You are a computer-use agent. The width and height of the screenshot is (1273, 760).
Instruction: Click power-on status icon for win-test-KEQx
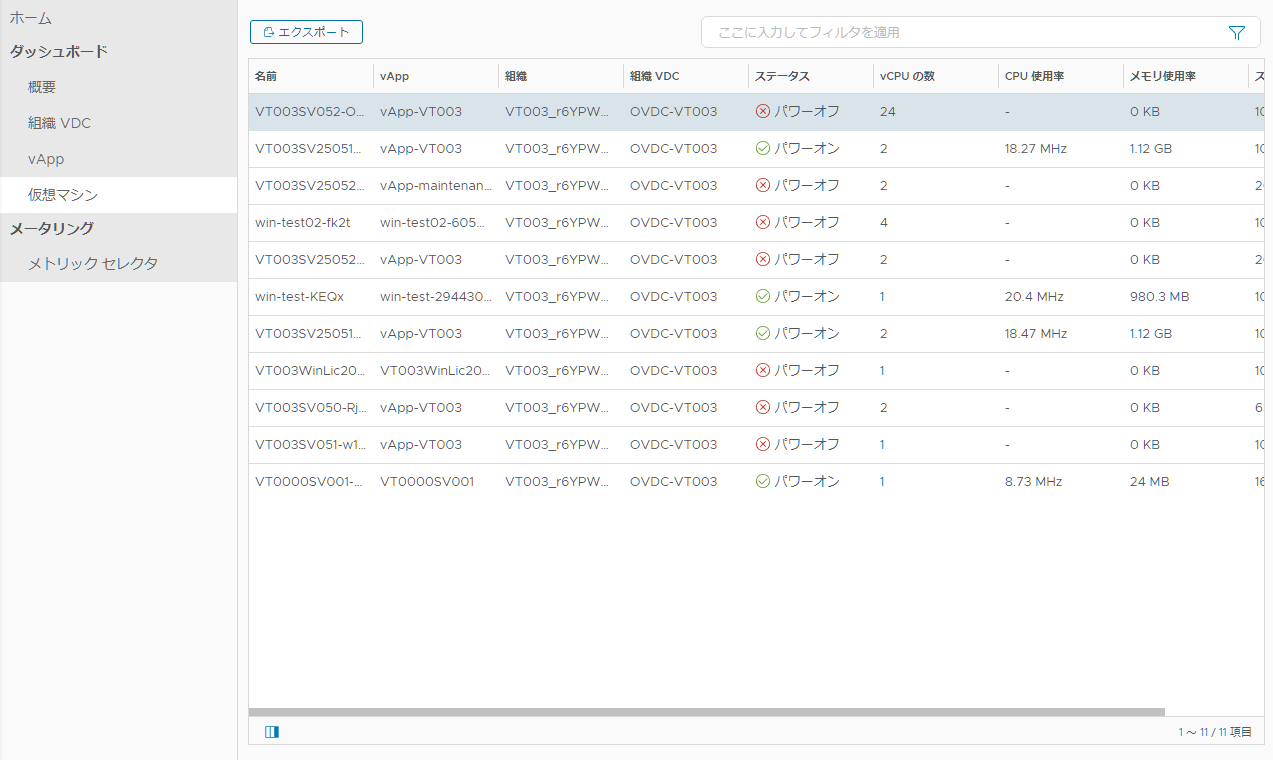pos(763,297)
